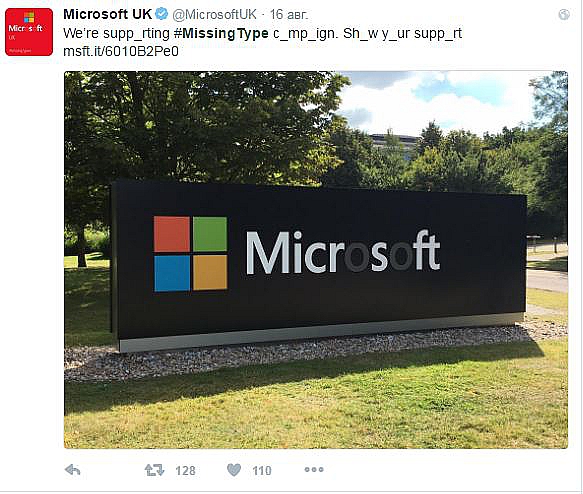Enlarge the Microsoft sign photo
This screenshot has width=583, height=494.
pyautogui.click(x=316, y=259)
